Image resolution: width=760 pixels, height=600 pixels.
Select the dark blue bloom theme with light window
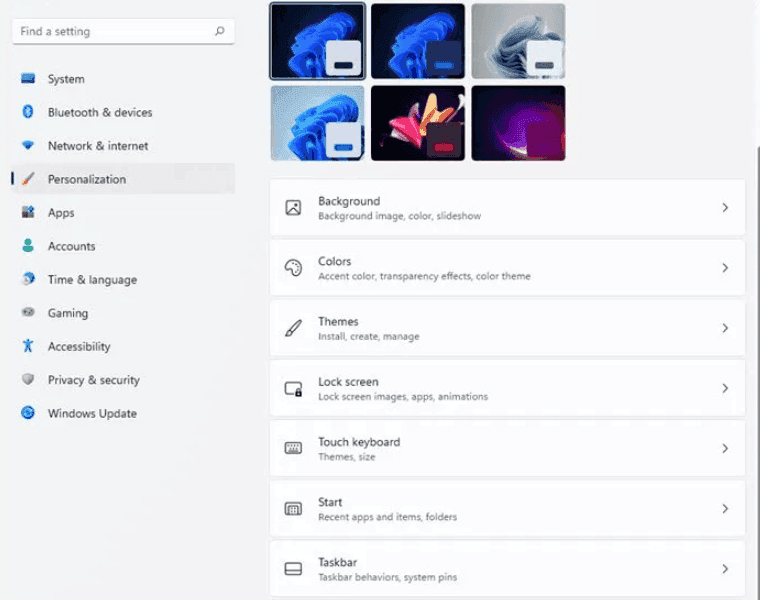click(x=317, y=41)
